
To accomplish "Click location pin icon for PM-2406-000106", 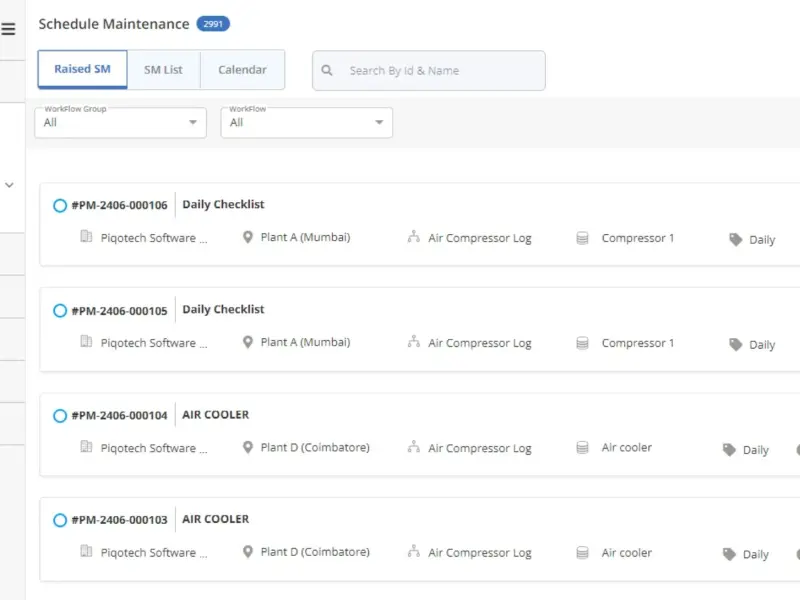I will point(247,237).
